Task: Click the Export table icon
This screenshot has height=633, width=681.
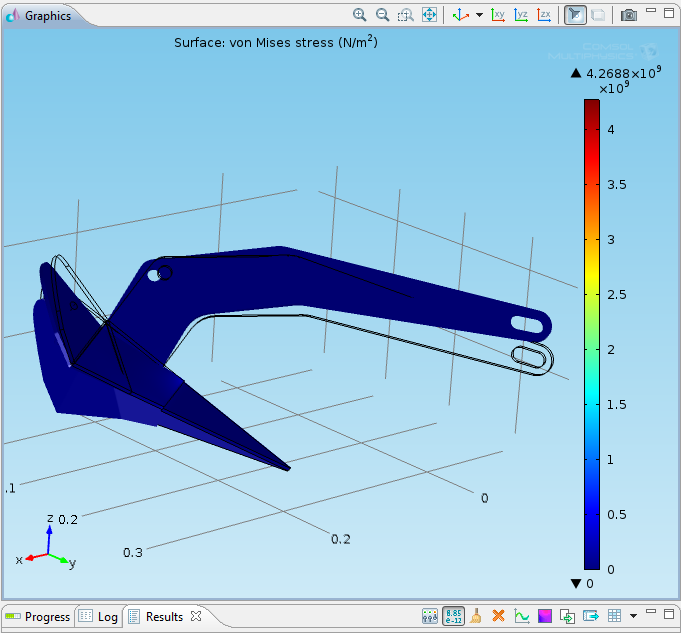Action: point(591,616)
